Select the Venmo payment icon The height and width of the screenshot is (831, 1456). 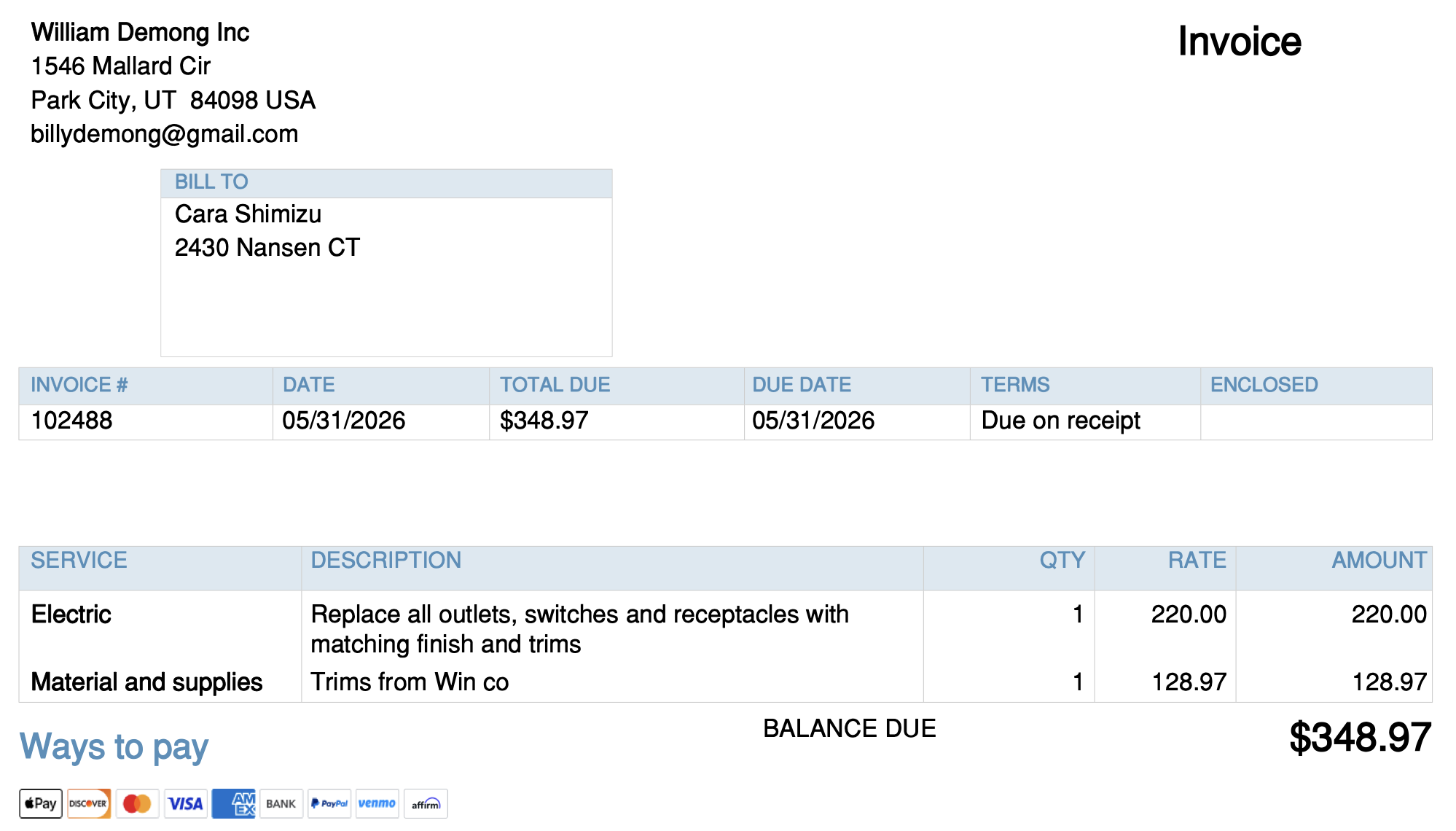click(x=377, y=803)
